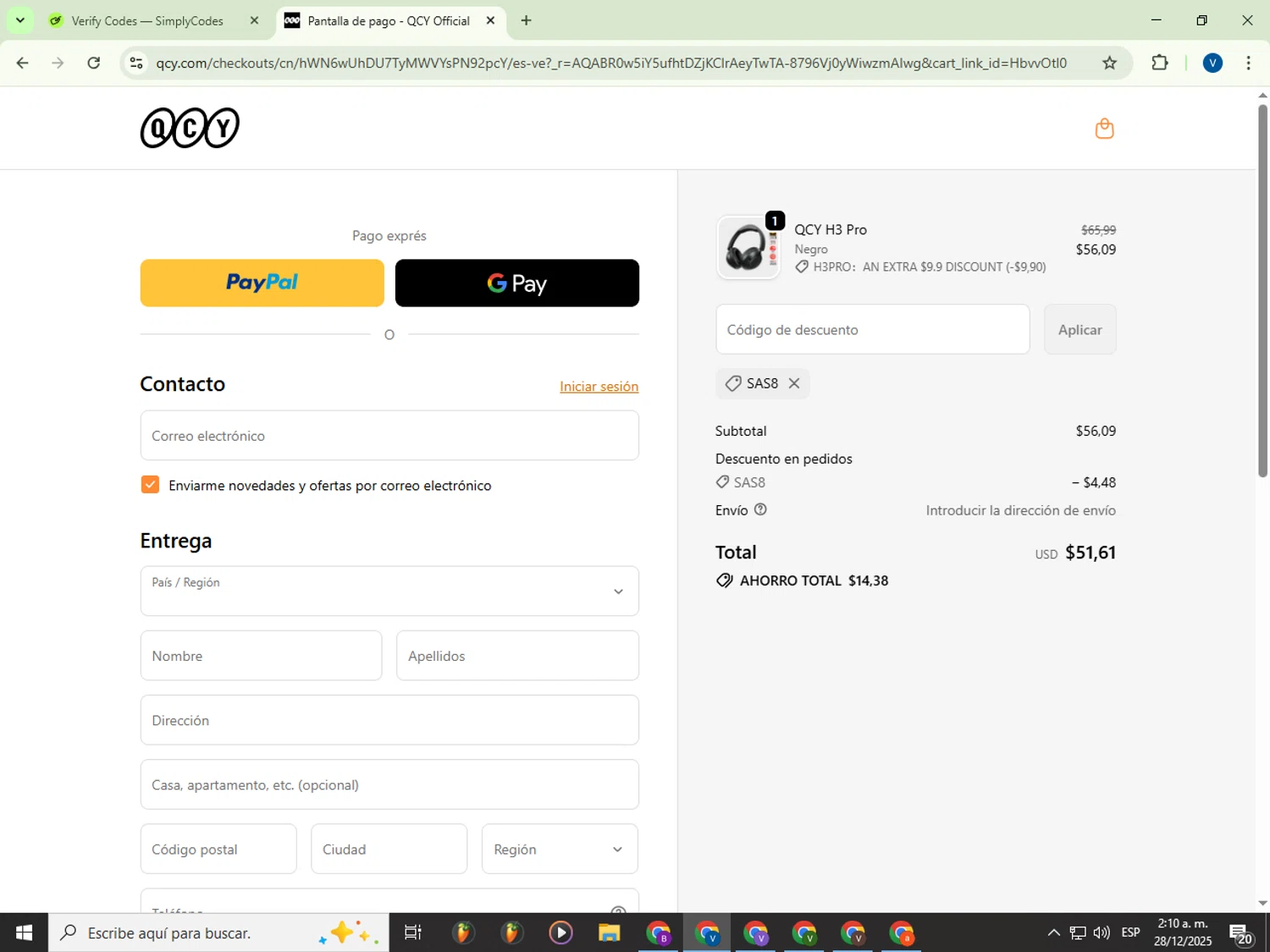
Task: Click the Aplicar discount button
Action: (1079, 329)
